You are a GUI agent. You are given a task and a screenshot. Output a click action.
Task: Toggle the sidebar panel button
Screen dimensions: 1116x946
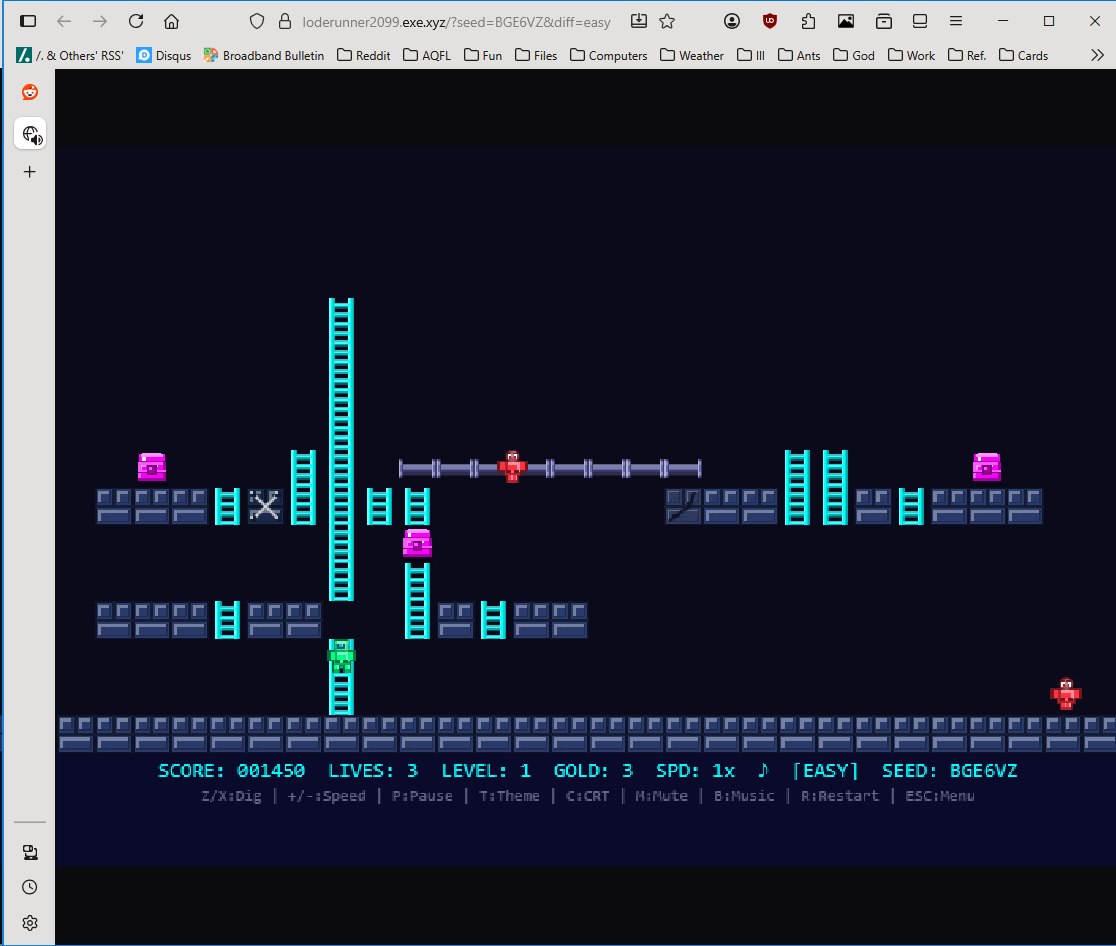coord(28,21)
